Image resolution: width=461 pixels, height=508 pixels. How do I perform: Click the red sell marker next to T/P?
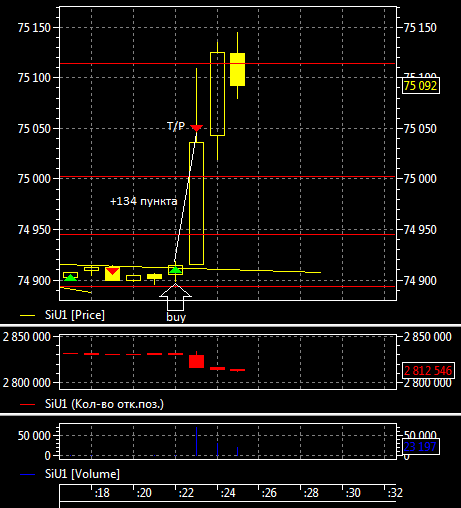(x=196, y=128)
